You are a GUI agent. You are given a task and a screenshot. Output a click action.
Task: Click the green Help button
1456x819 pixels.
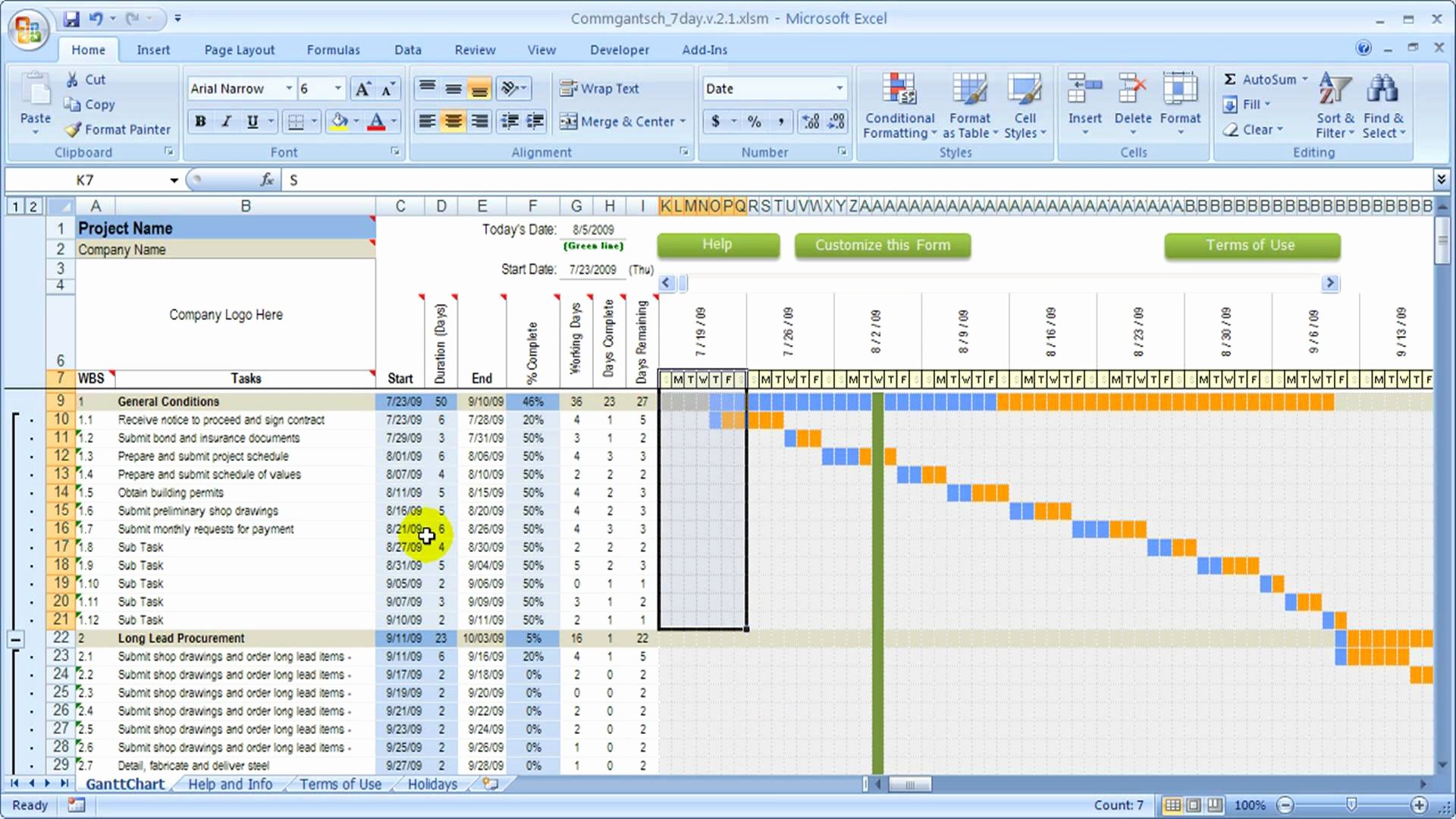coord(717,245)
